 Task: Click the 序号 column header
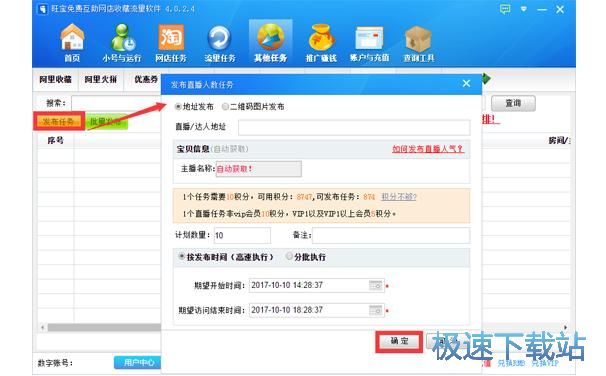[x=55, y=140]
